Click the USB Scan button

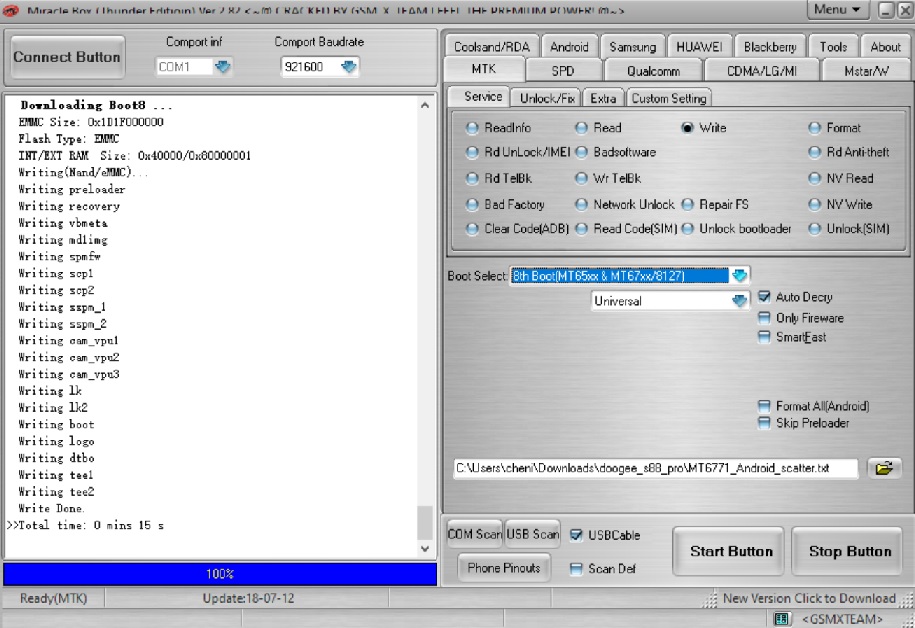(x=533, y=534)
